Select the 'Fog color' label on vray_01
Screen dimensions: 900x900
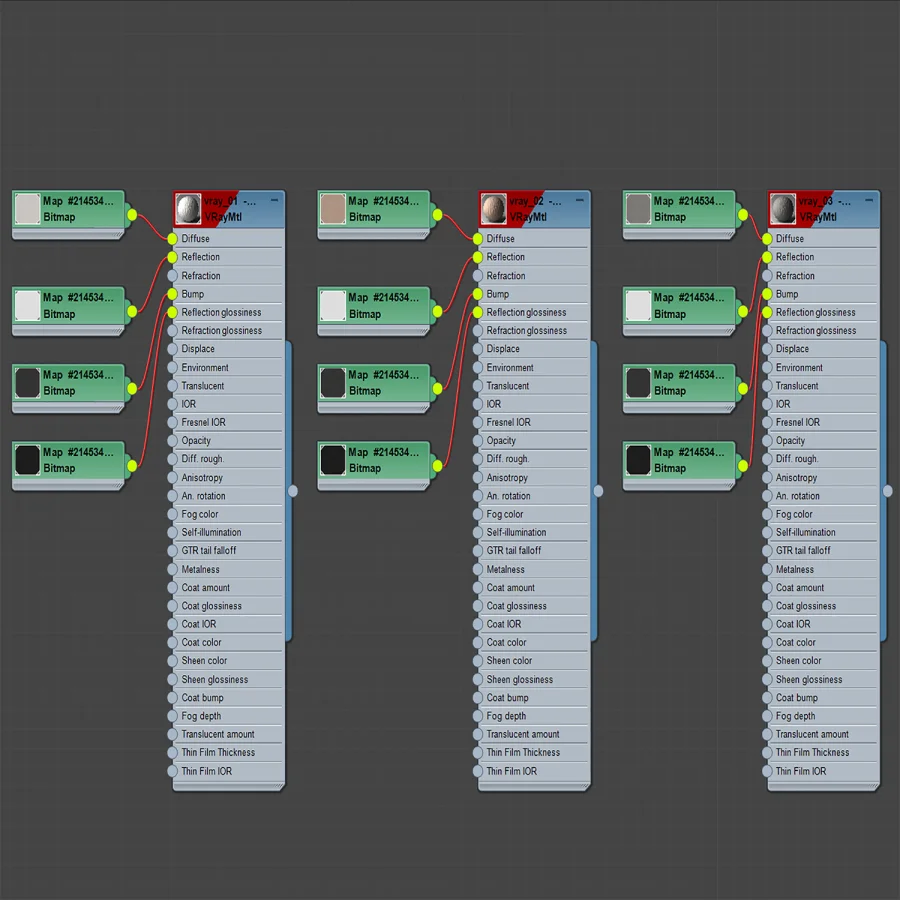(x=200, y=514)
